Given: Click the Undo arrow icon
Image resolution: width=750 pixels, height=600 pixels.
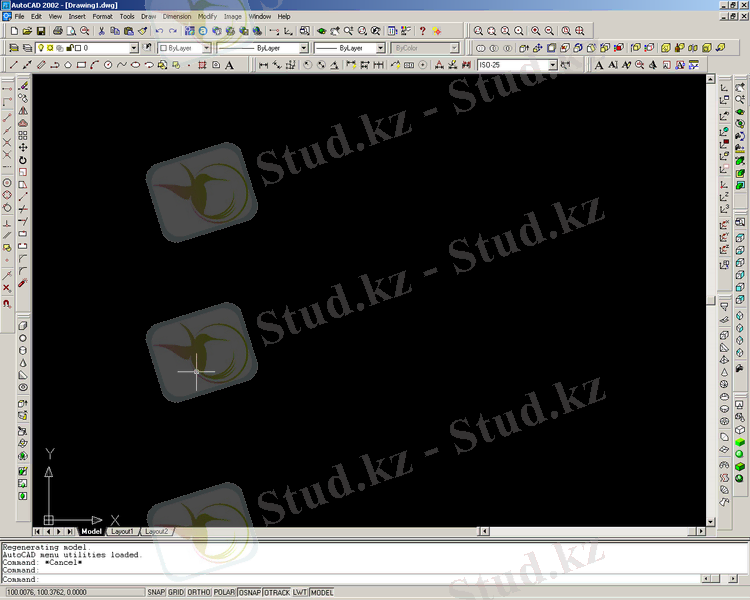Looking at the screenshot, I should pos(159,31).
